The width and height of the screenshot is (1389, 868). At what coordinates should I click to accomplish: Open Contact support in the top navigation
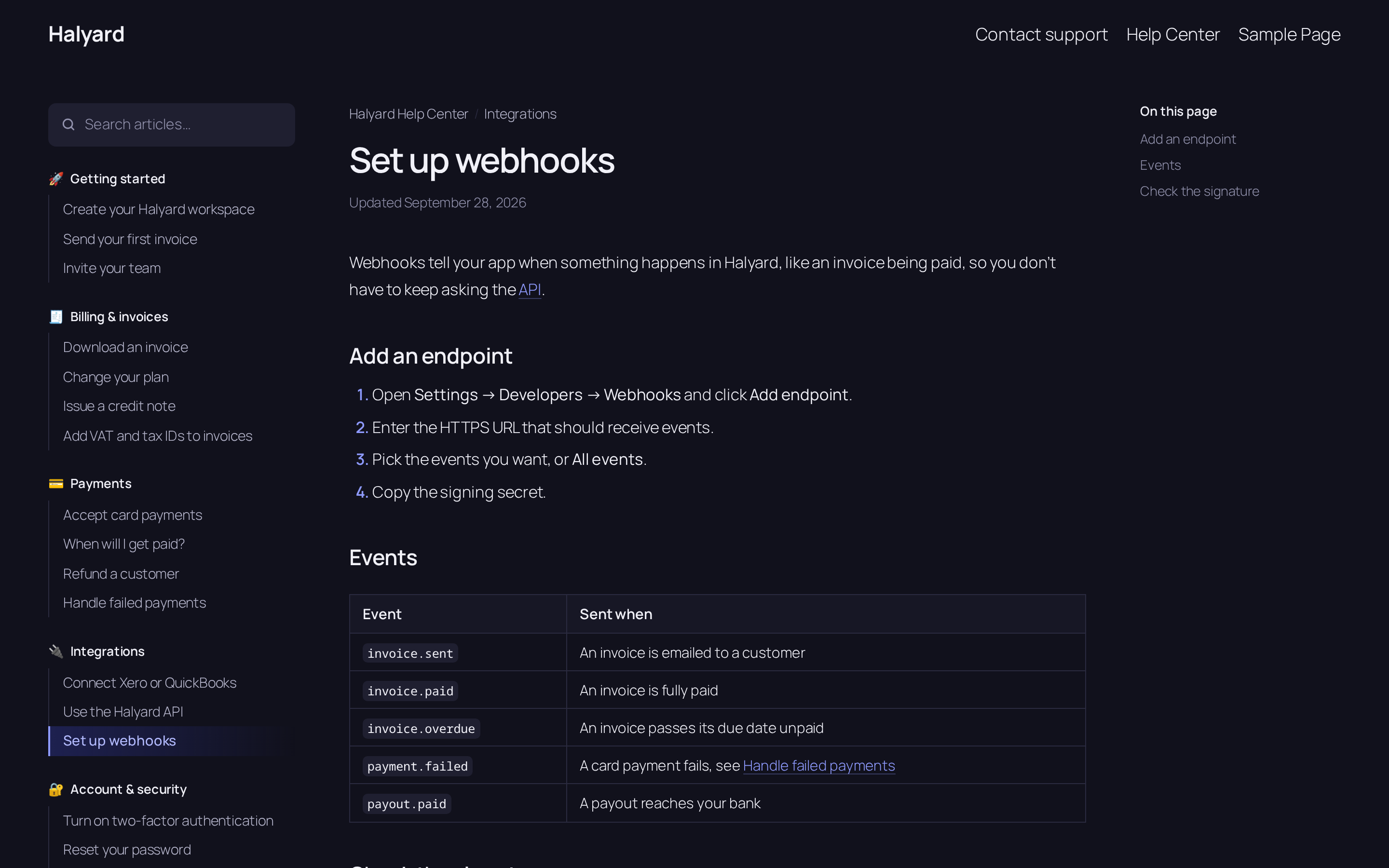(x=1041, y=34)
